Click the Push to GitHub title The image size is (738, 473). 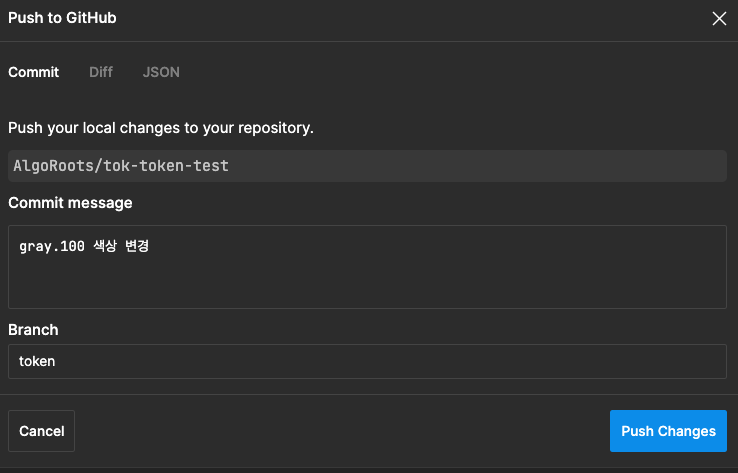[62, 18]
